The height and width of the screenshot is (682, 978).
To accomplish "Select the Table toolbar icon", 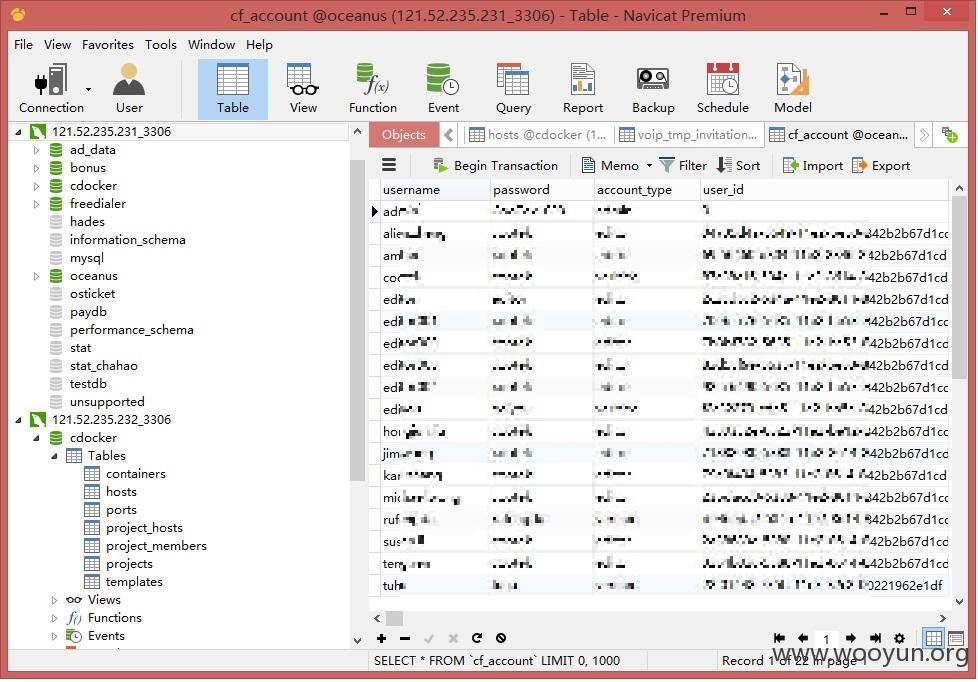I will [x=233, y=89].
